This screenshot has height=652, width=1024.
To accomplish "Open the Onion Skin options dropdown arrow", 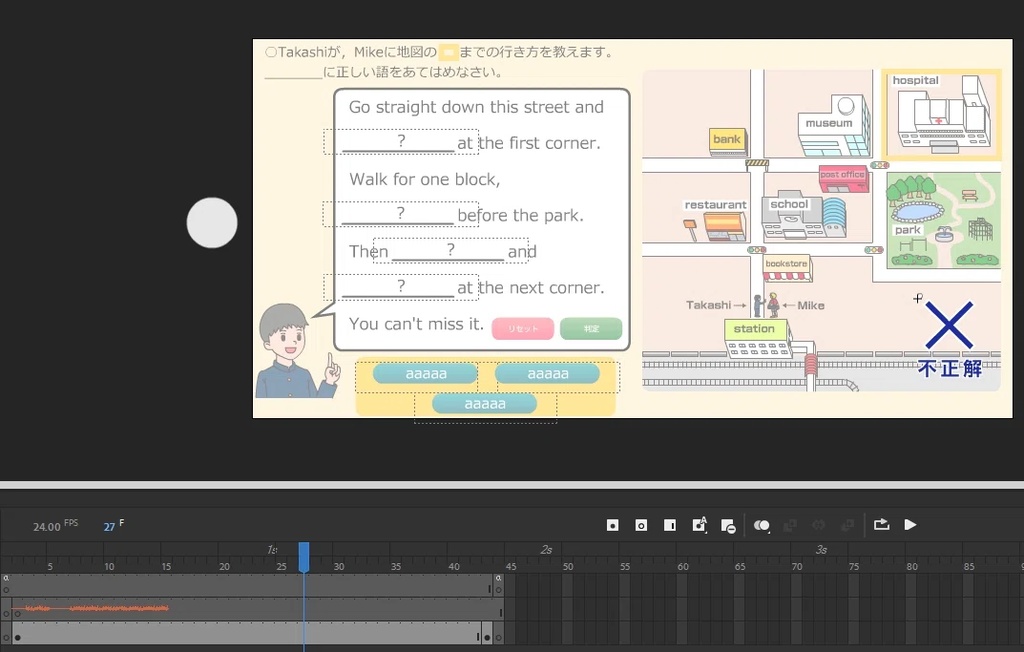I will 767,532.
